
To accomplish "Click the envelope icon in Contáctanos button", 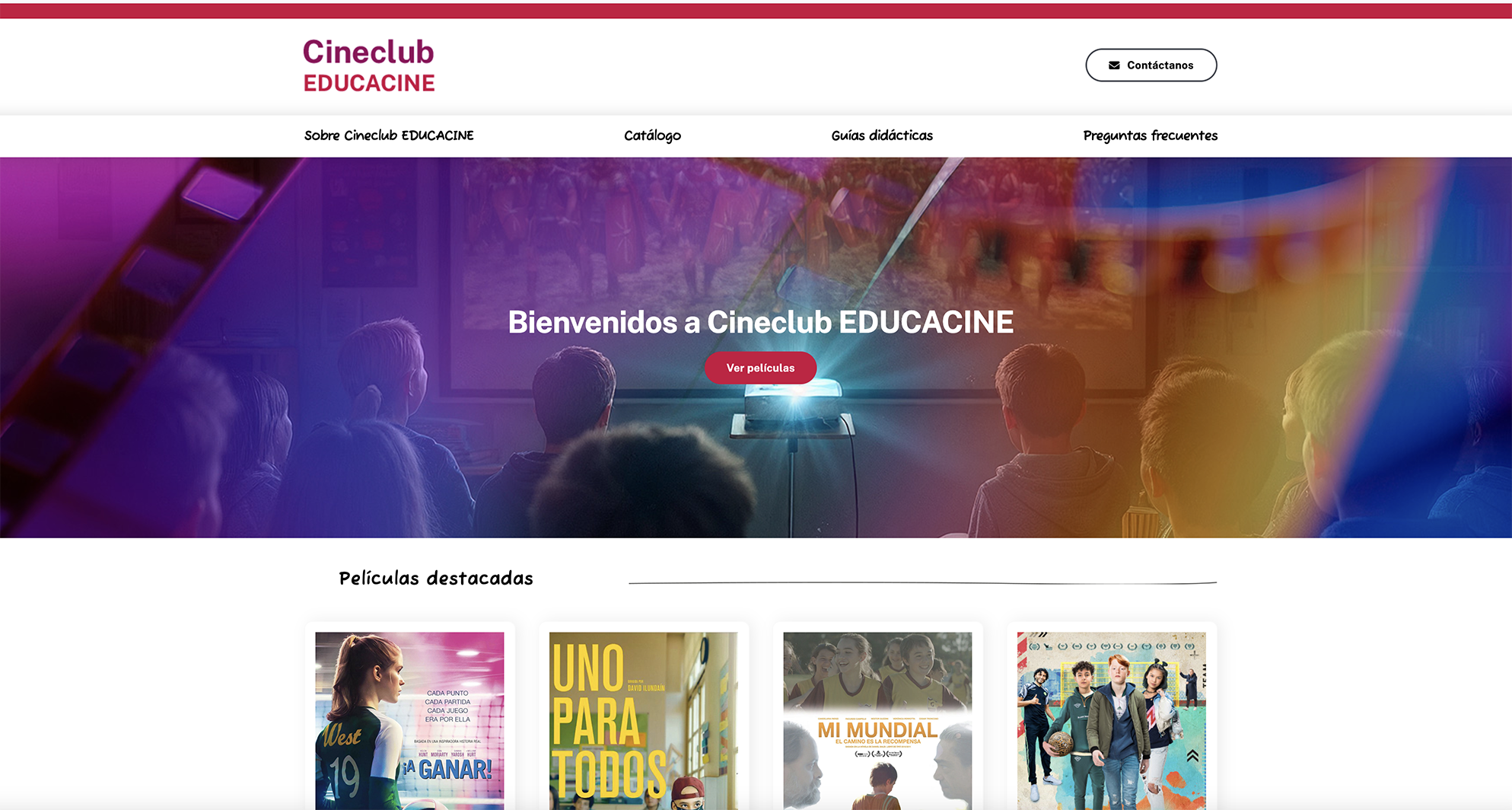I will [x=1114, y=65].
